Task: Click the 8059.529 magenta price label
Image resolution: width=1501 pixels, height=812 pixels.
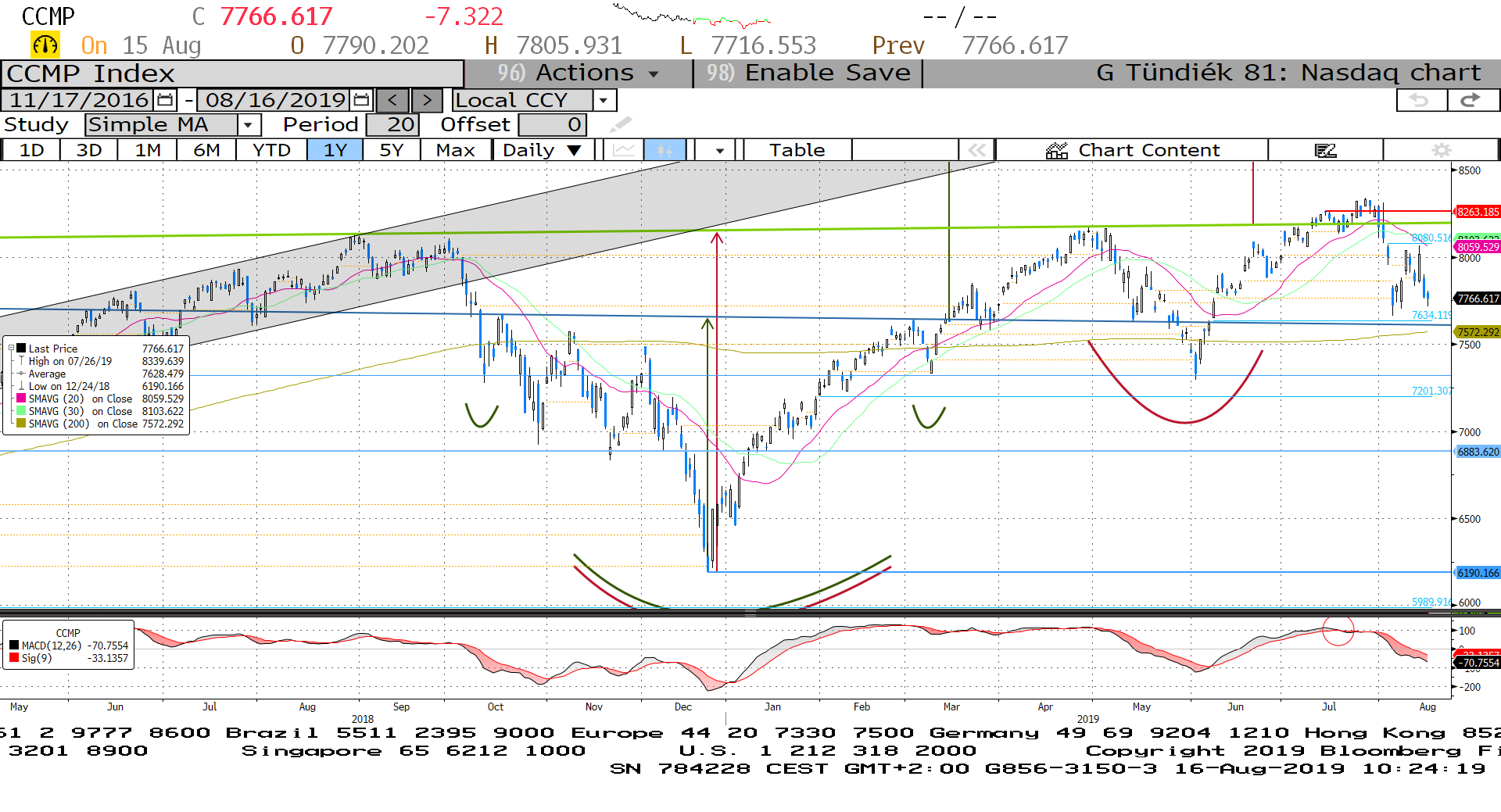Action: [1478, 247]
